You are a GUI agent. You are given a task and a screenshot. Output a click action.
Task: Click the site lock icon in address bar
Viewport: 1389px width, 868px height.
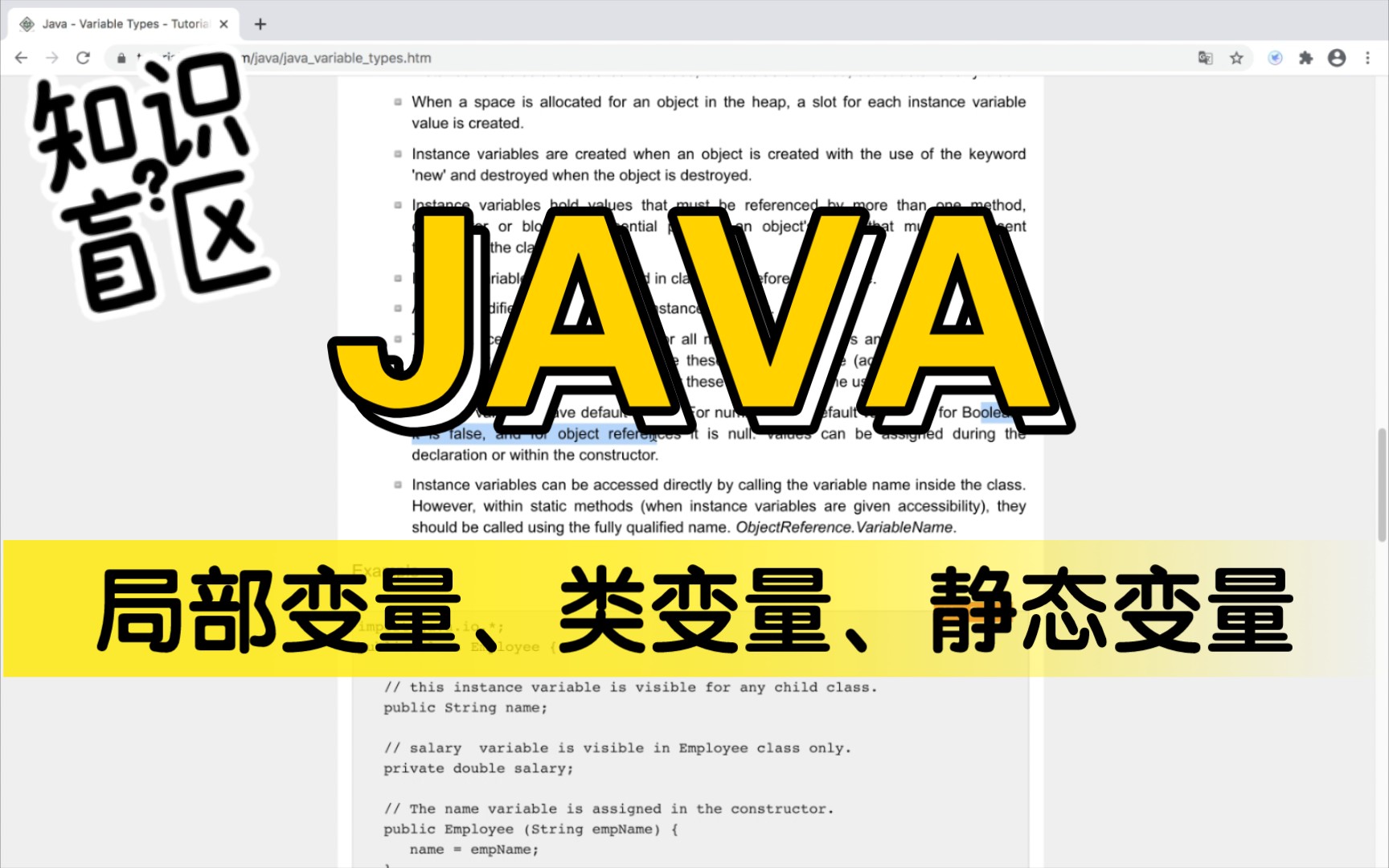121,58
